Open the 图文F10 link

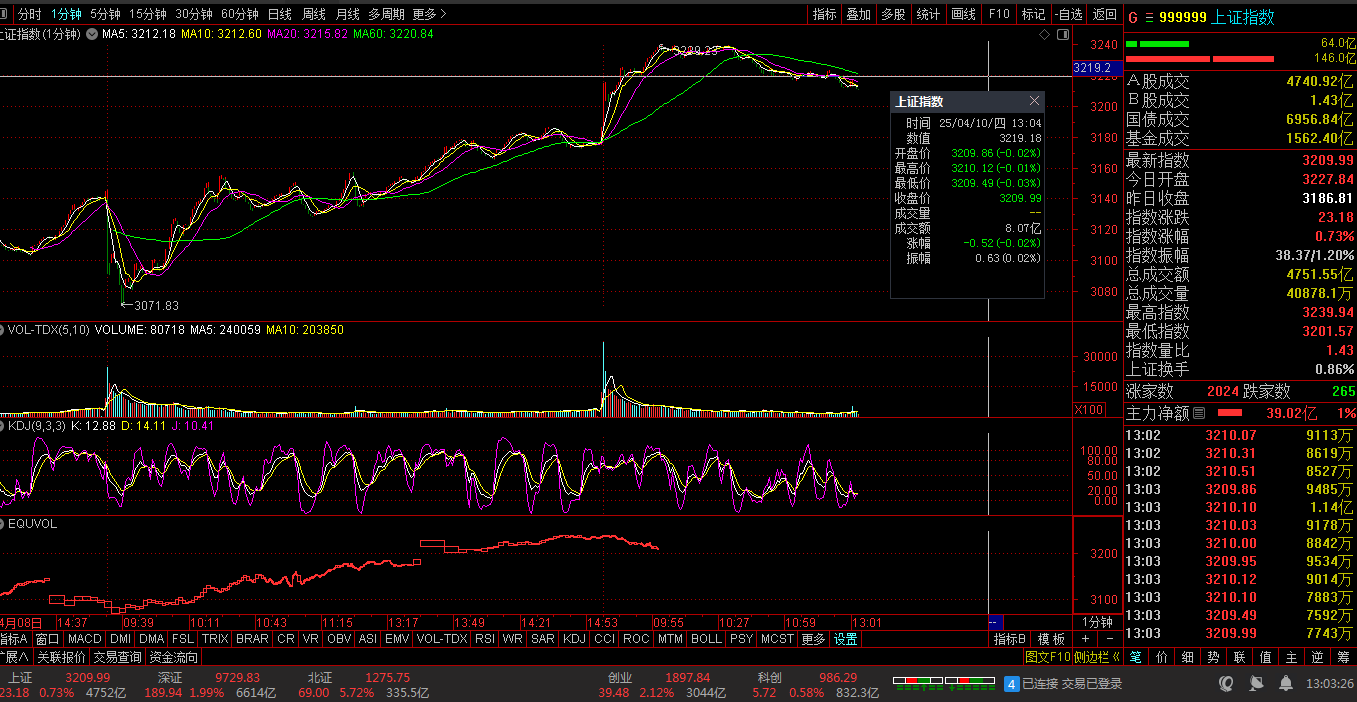pyautogui.click(x=1048, y=657)
